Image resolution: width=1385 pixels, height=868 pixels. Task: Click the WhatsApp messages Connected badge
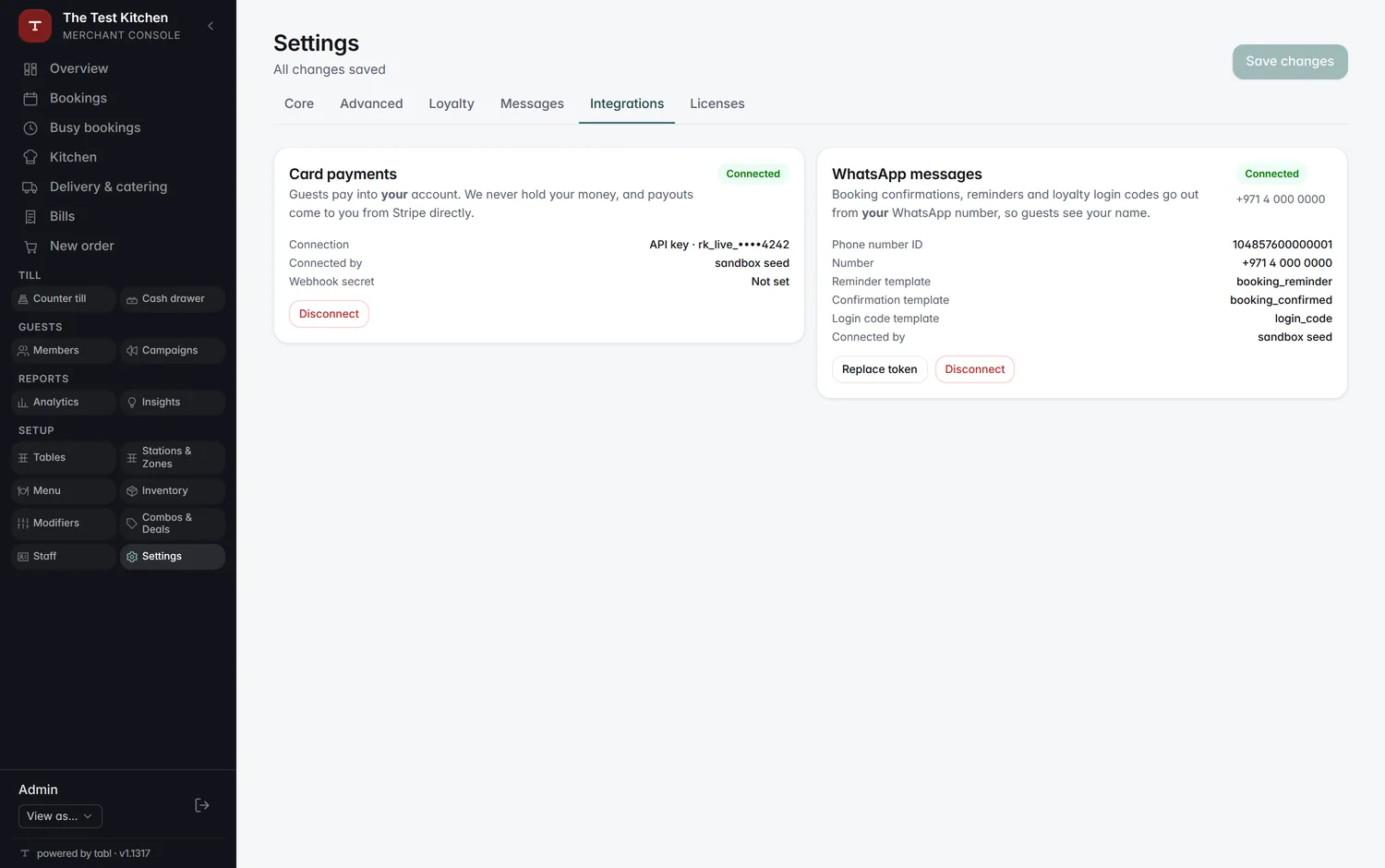pyautogui.click(x=1271, y=174)
